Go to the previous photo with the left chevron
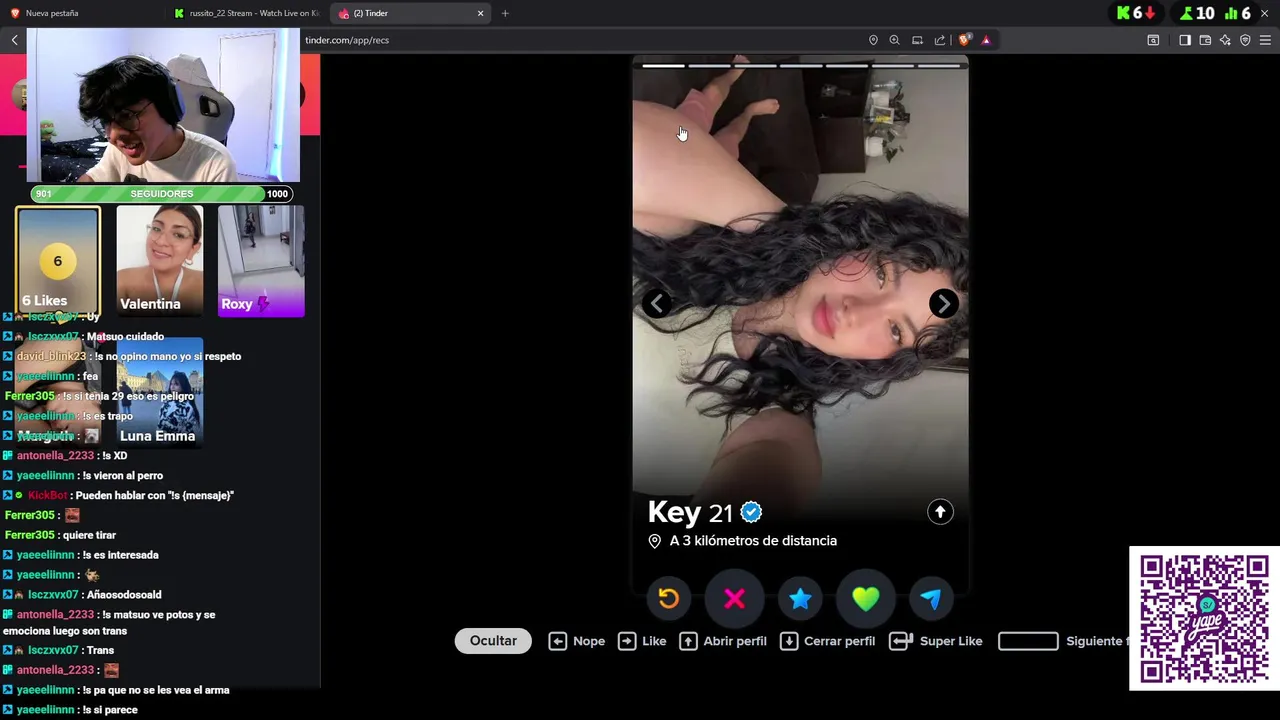Screen dimensions: 1280x720 coord(657,303)
